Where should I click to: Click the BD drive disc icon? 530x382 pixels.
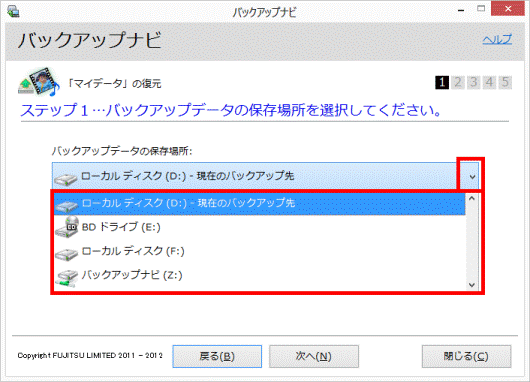[x=67, y=227]
